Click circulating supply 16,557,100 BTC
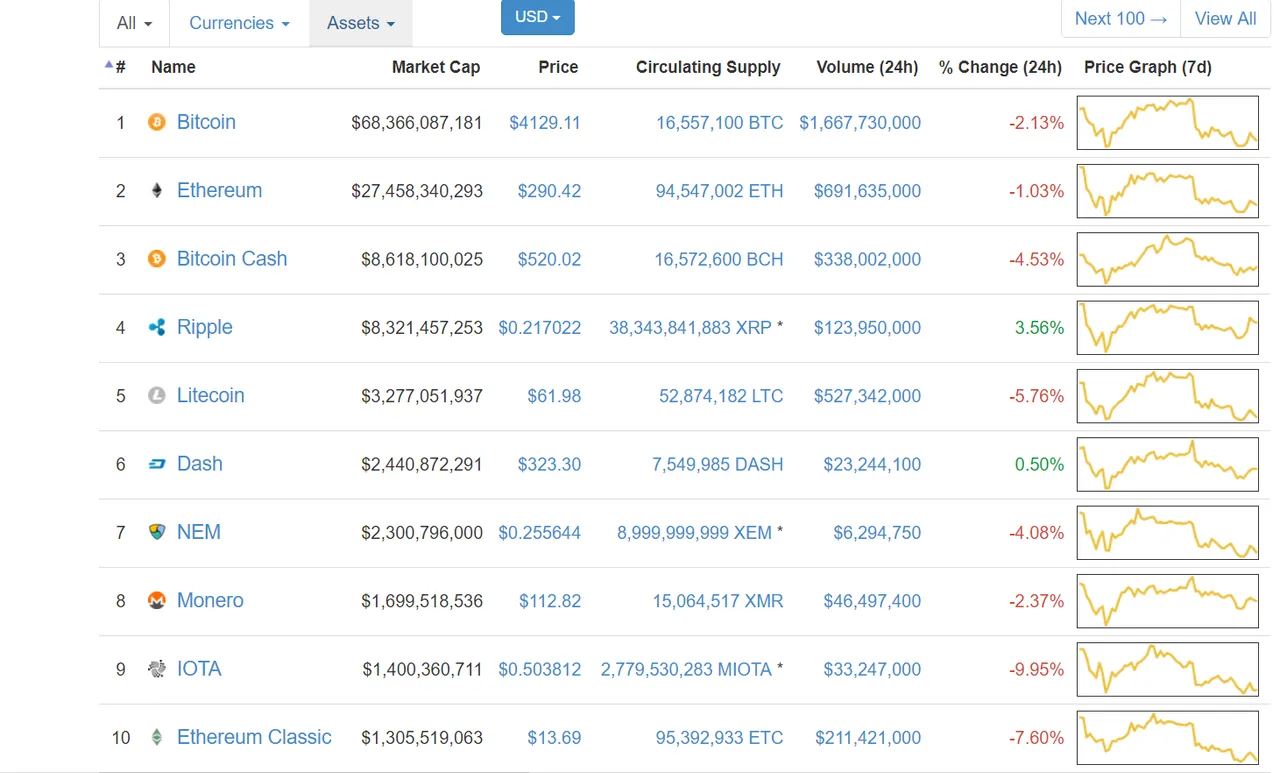 pos(720,123)
